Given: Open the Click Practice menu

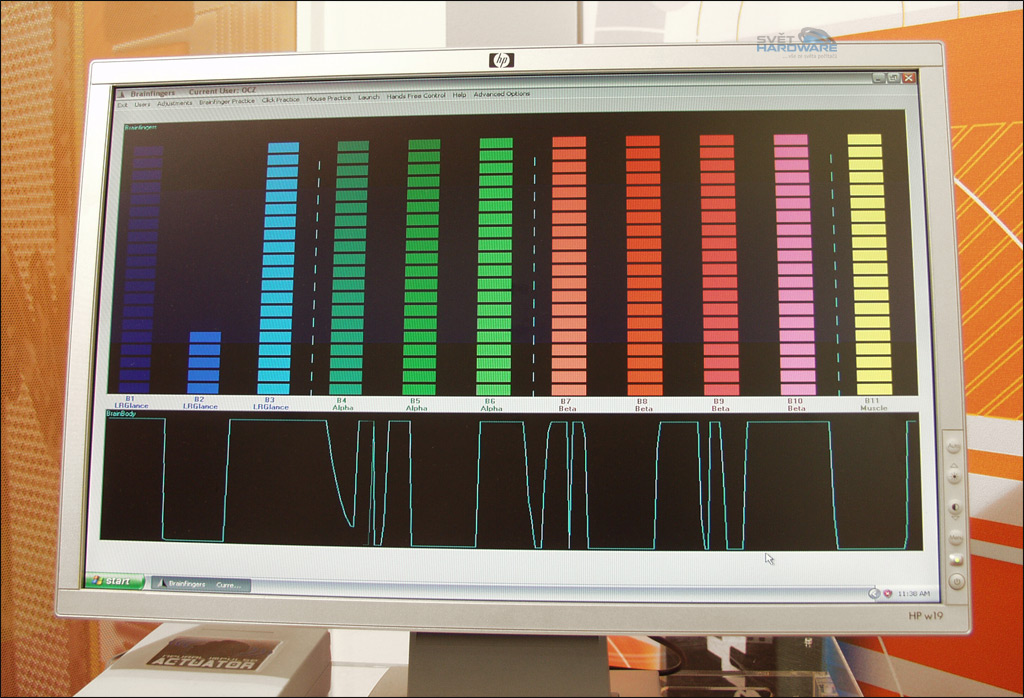Looking at the screenshot, I should (x=281, y=100).
